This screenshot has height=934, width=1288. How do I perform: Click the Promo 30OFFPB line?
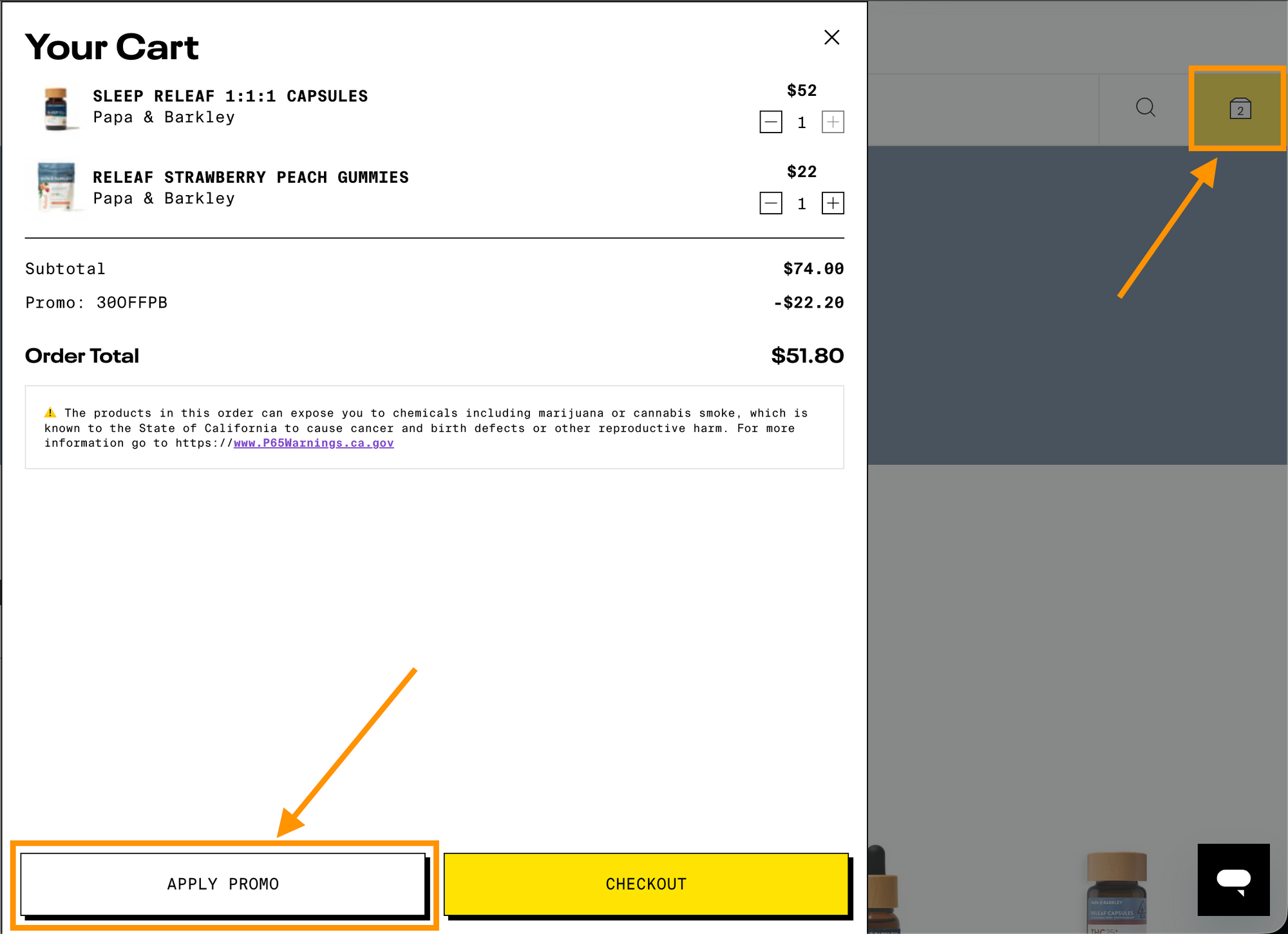pyautogui.click(x=97, y=303)
